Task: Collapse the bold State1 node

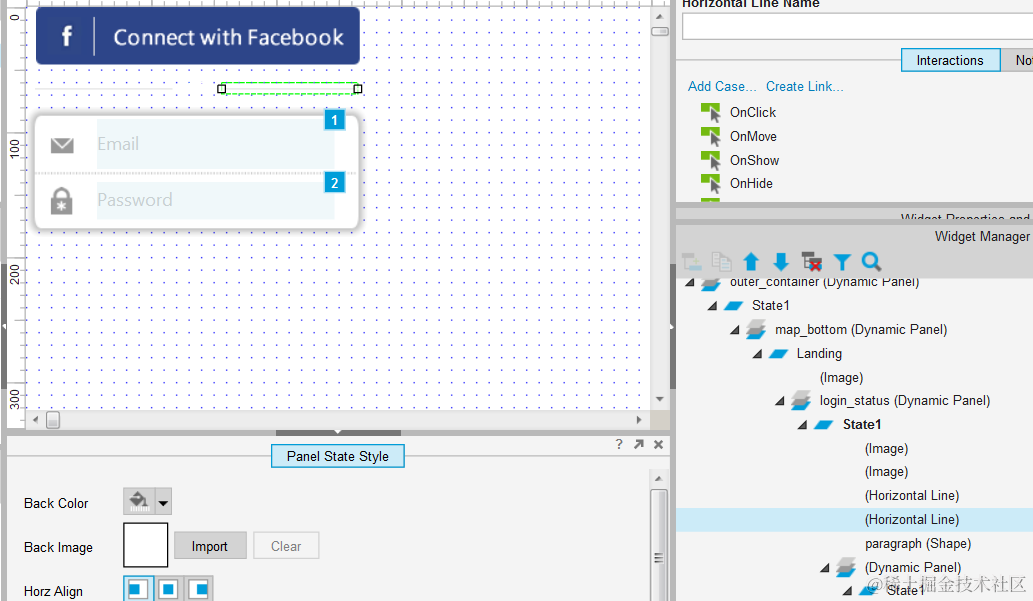Action: tap(802, 425)
